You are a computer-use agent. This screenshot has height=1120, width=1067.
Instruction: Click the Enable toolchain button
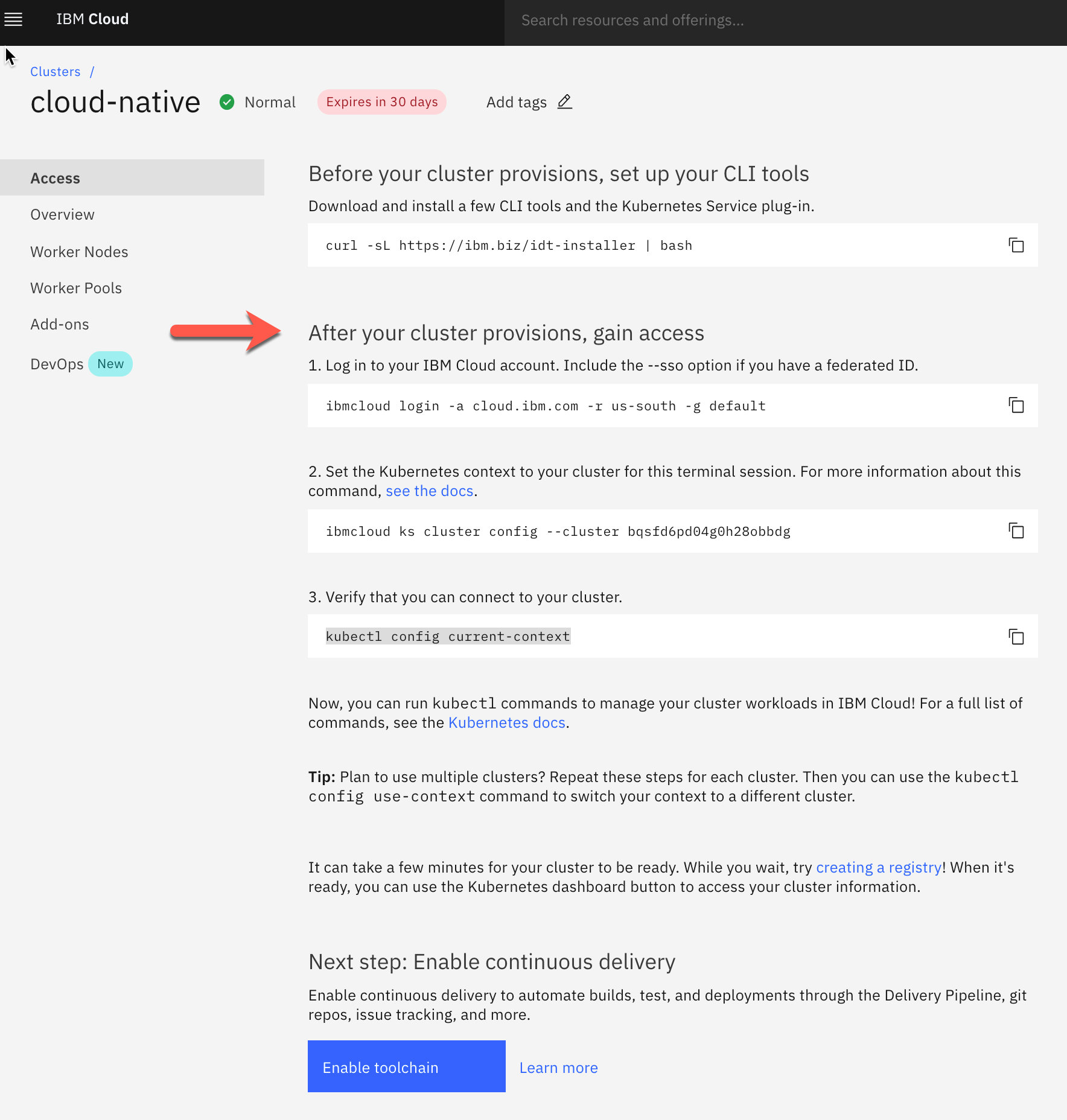click(407, 1066)
